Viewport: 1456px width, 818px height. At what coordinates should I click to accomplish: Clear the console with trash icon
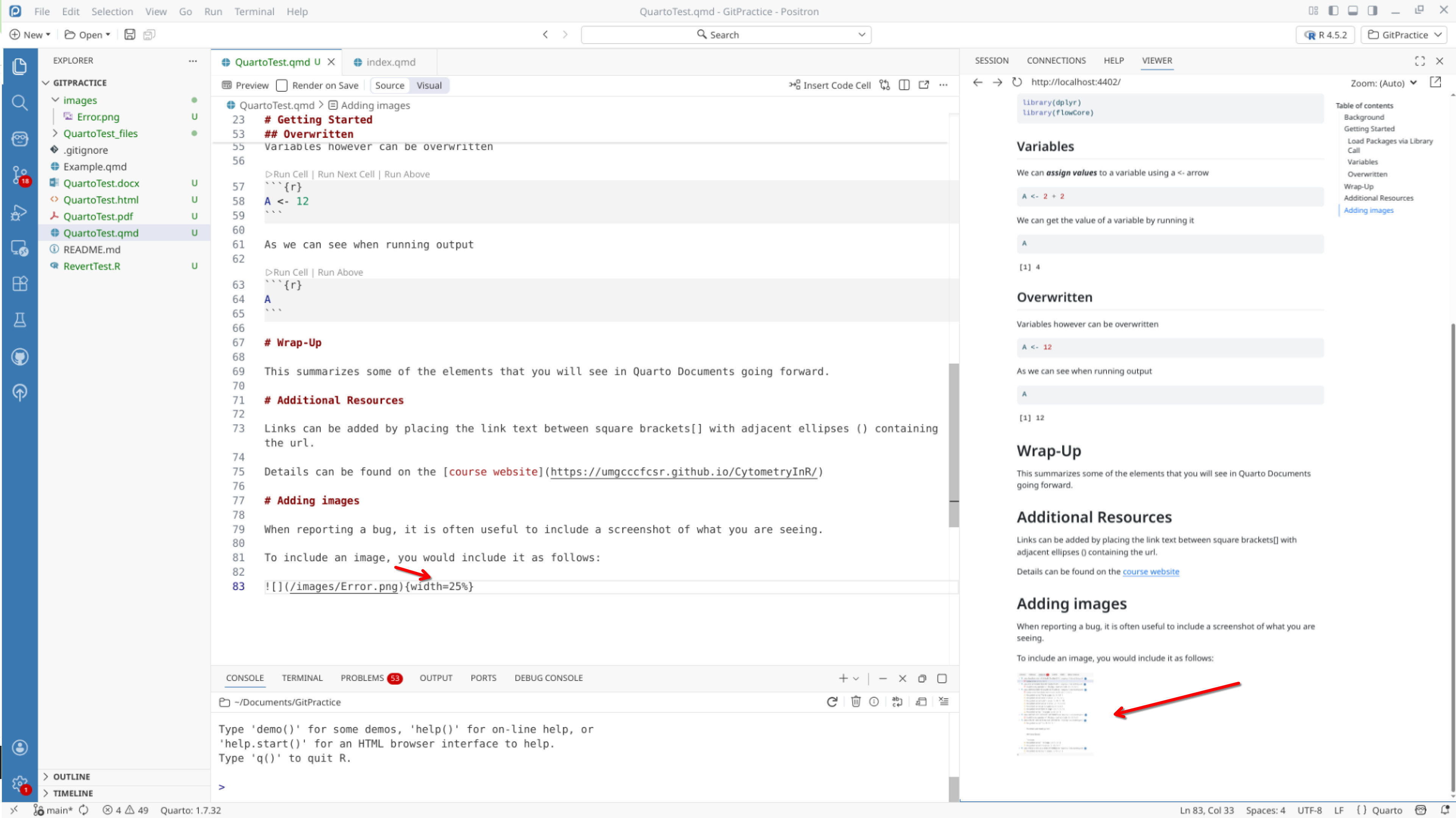pos(855,701)
